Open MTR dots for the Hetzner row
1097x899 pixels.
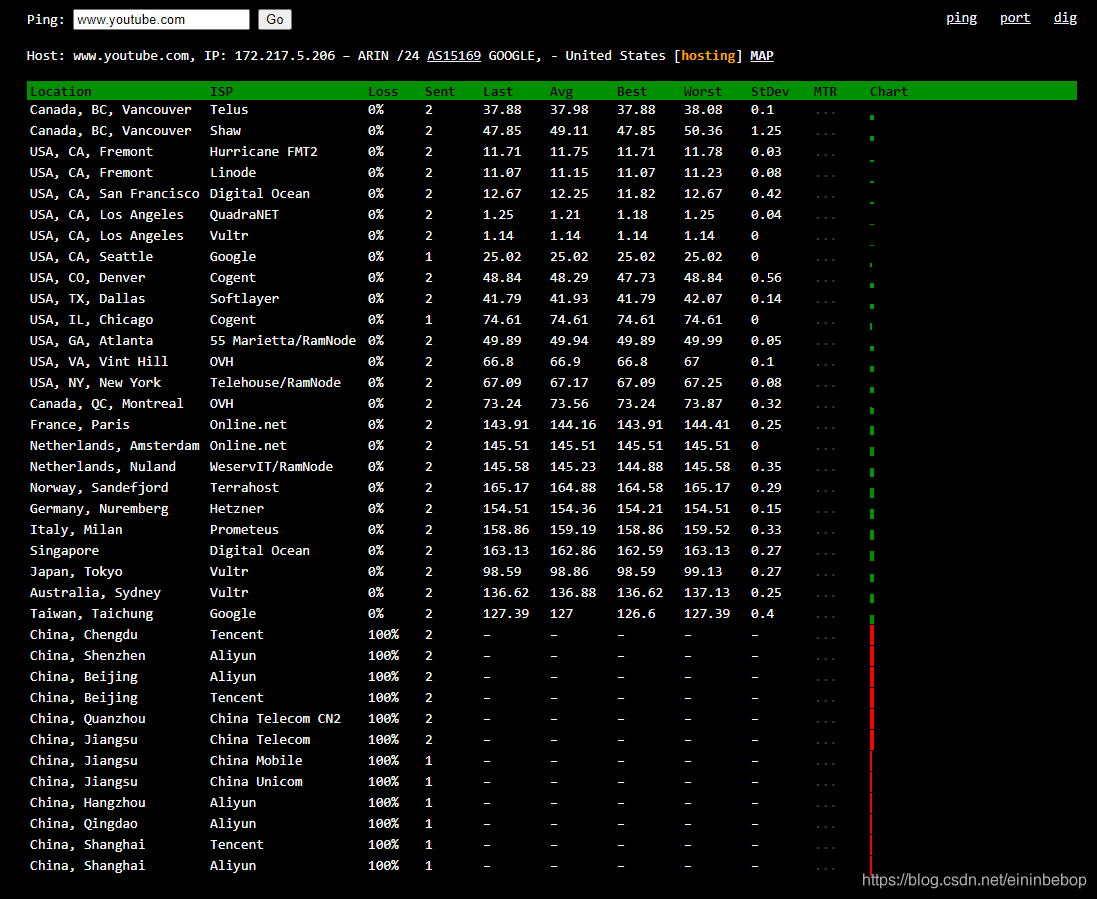825,511
